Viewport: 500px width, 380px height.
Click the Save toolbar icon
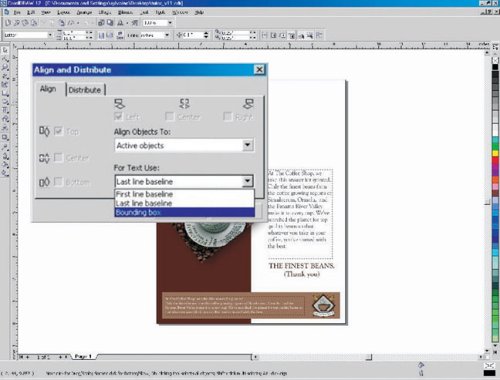click(x=25, y=23)
